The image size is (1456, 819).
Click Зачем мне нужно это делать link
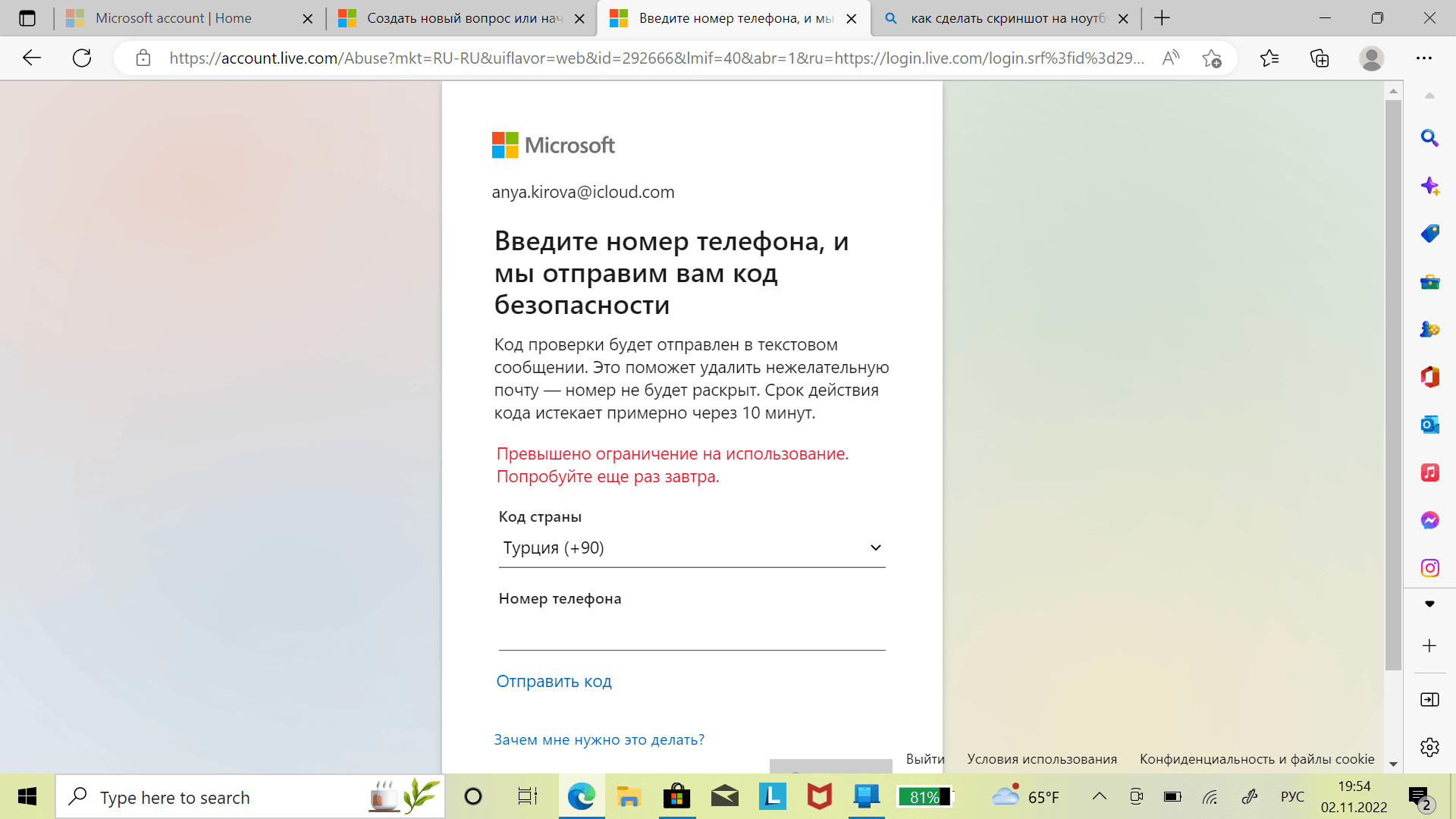(x=600, y=739)
